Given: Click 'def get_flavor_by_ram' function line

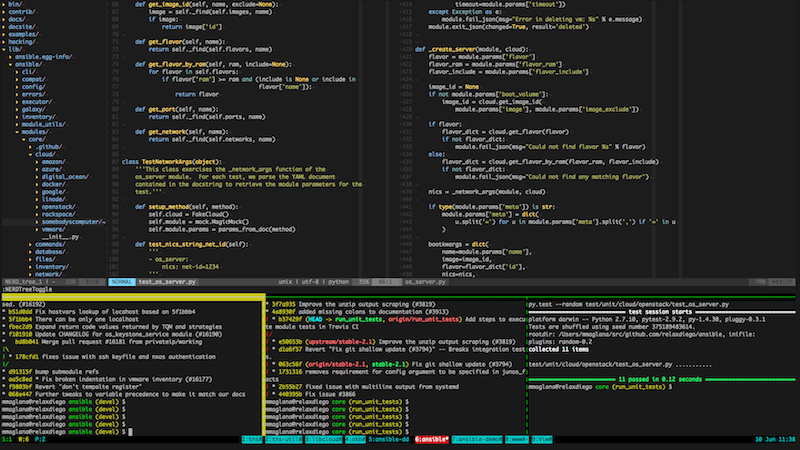Looking at the screenshot, I should point(213,64).
